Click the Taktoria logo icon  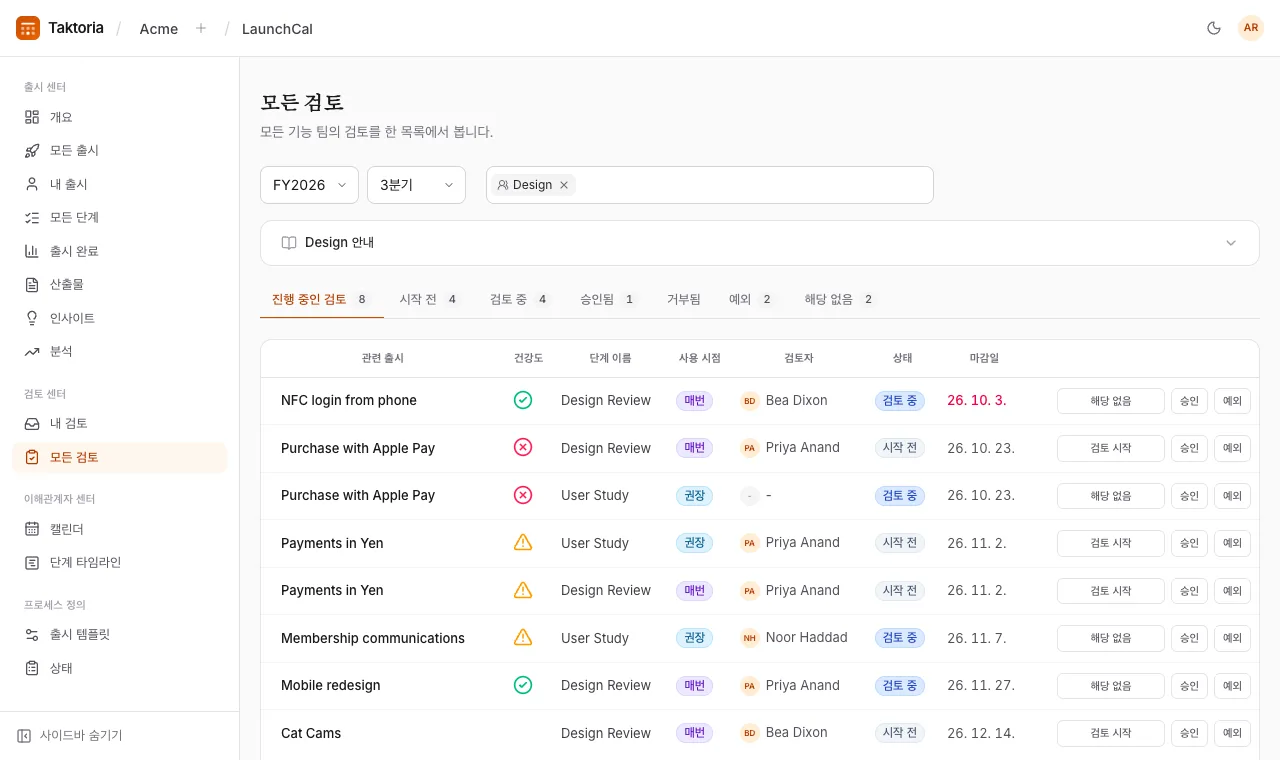pos(28,28)
